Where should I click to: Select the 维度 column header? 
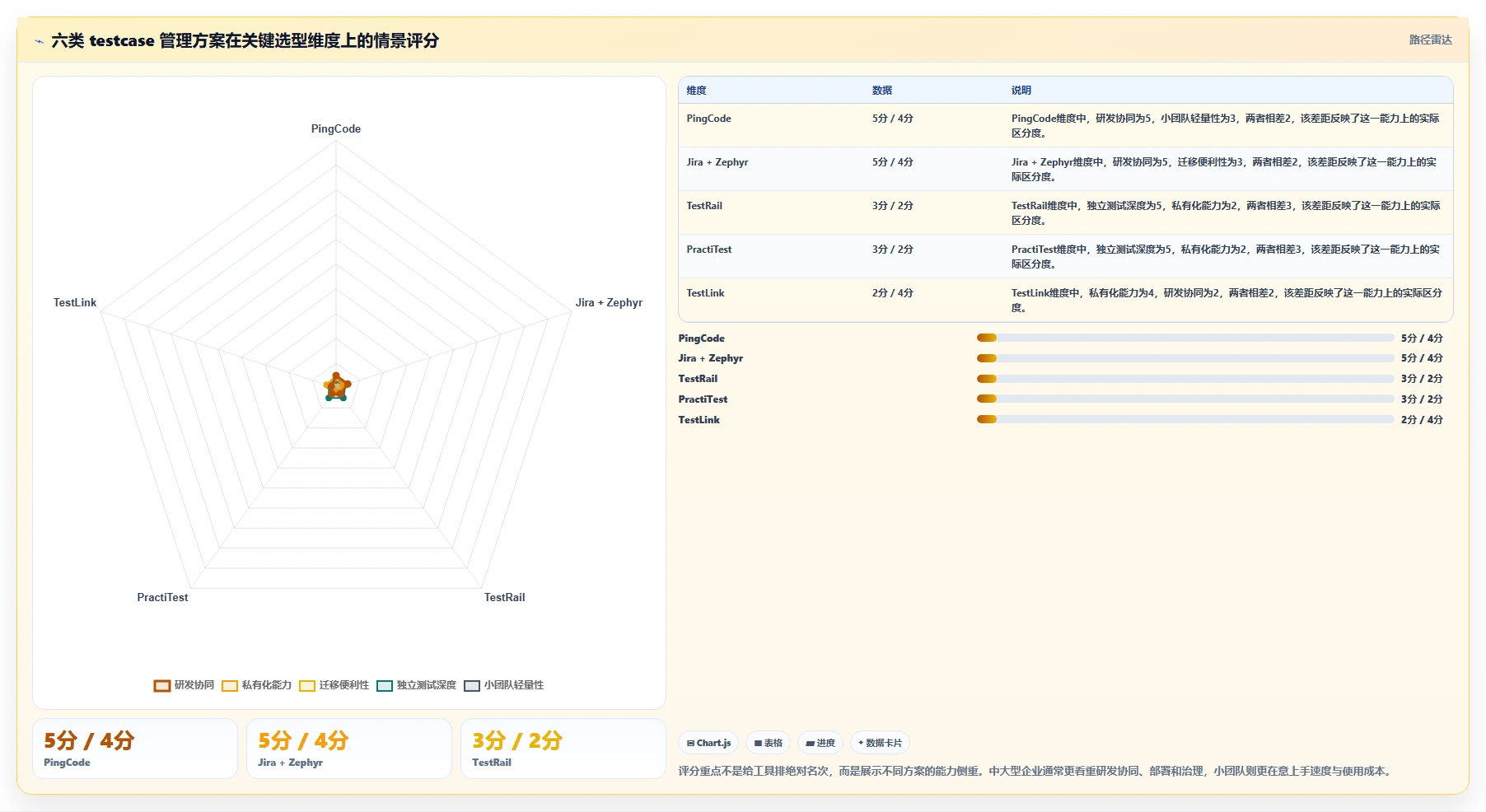(697, 91)
